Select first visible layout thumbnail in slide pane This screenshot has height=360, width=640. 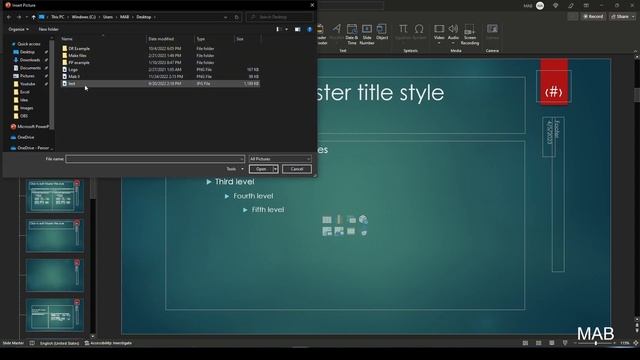[55, 196]
